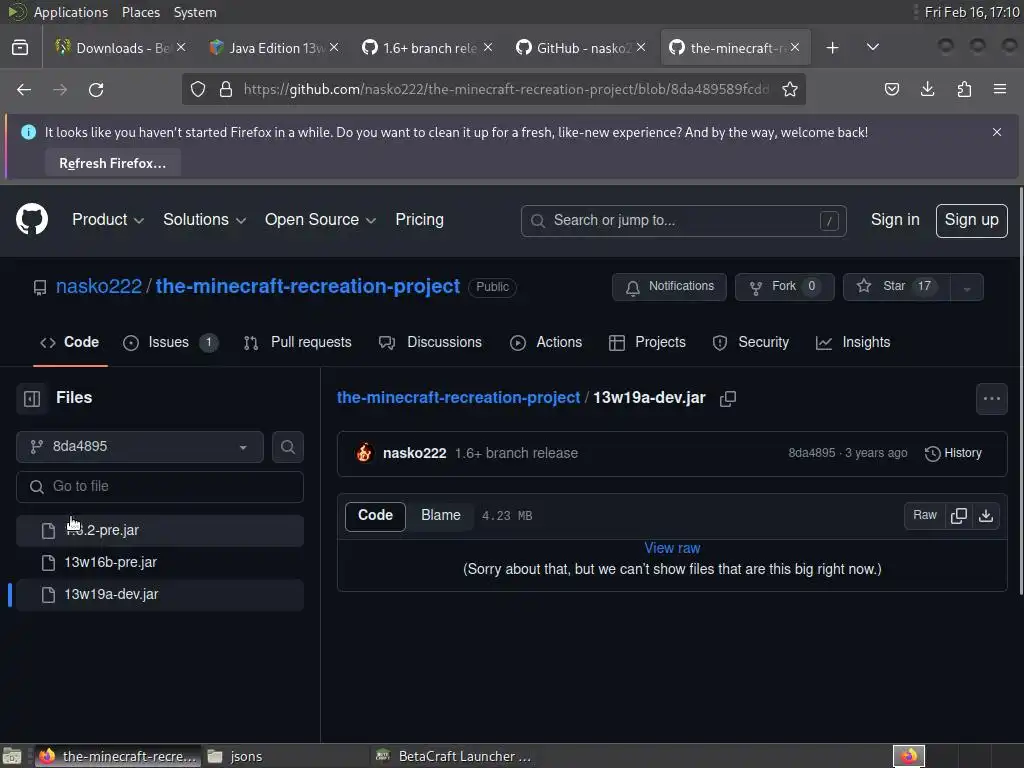This screenshot has width=1024, height=768.
Task: Copy raw file contents icon
Action: click(x=959, y=516)
